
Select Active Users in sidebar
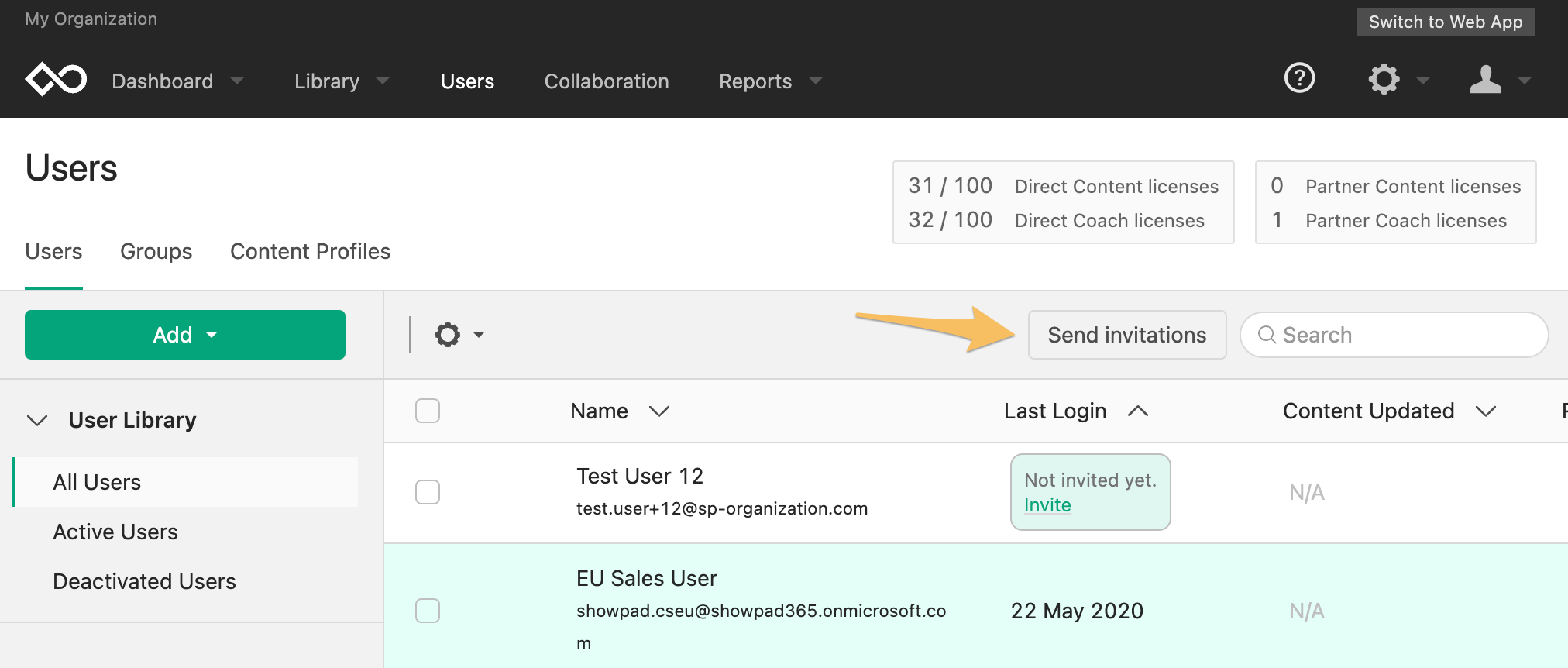(115, 532)
